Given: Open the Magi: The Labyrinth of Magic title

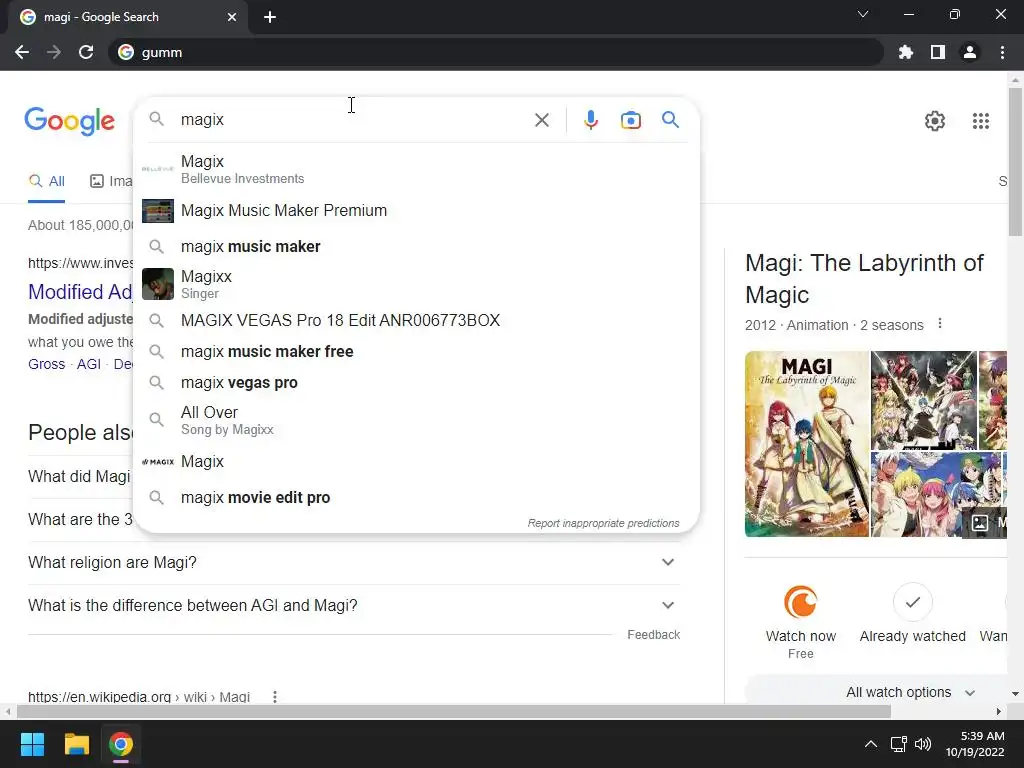Looking at the screenshot, I should click(x=864, y=279).
